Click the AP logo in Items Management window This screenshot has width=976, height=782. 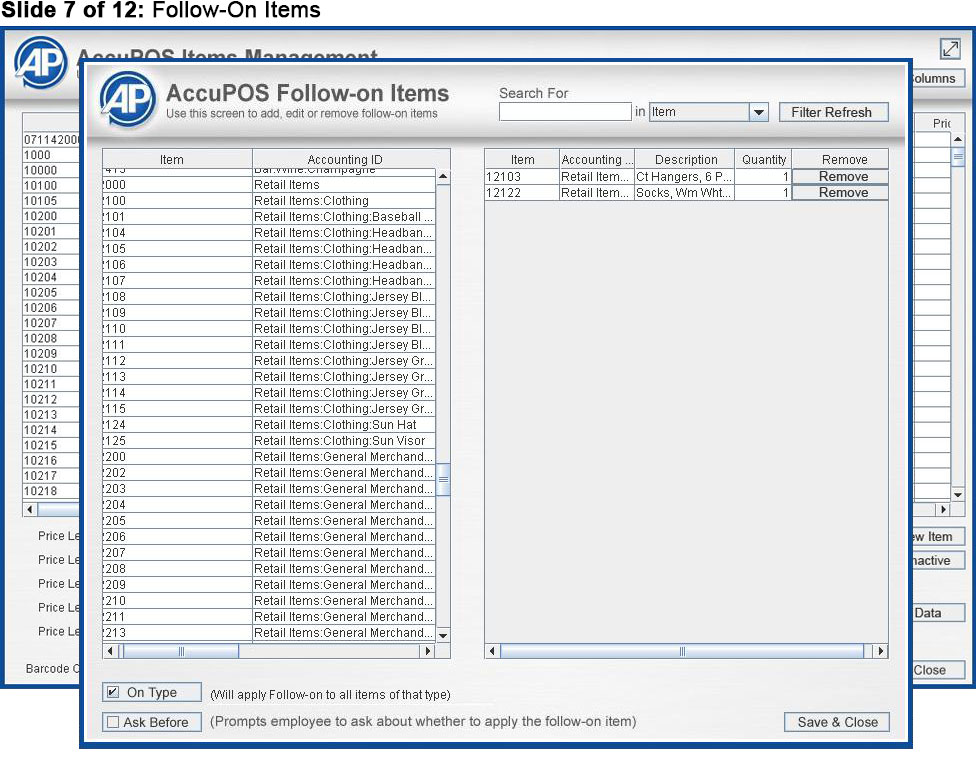click(41, 62)
